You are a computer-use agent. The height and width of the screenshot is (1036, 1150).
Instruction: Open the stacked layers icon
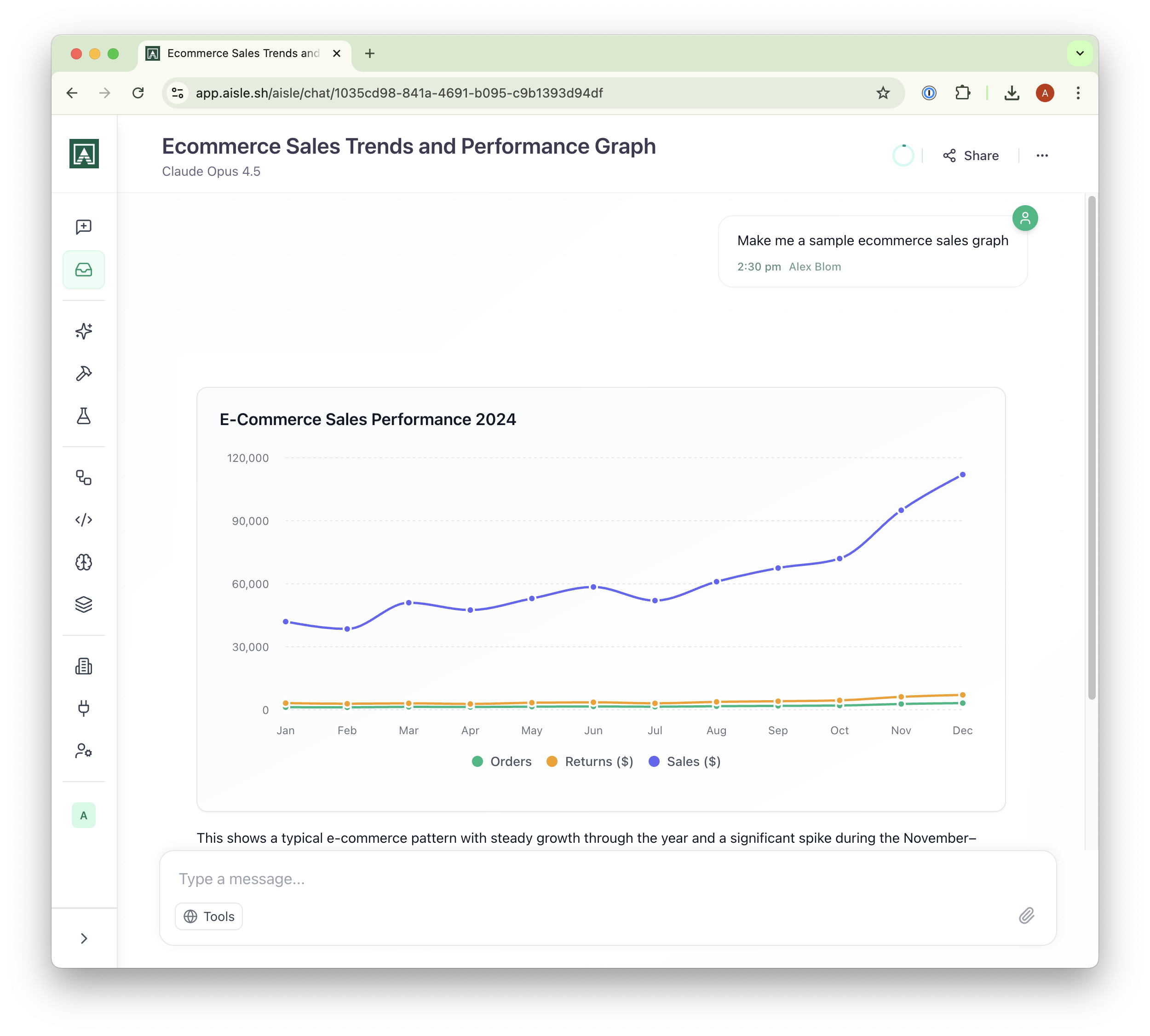[84, 604]
